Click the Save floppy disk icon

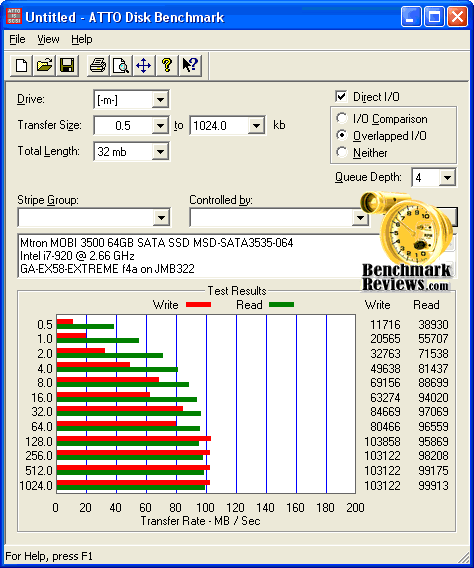click(67, 66)
